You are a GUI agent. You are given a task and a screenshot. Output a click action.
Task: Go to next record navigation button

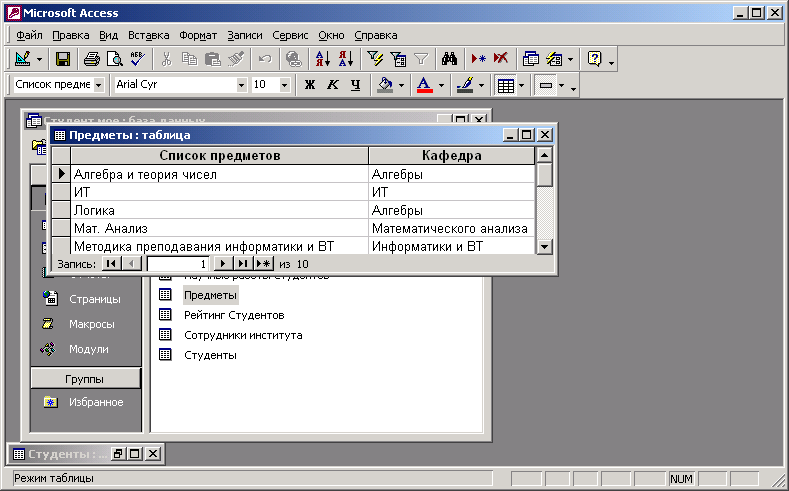coord(223,264)
